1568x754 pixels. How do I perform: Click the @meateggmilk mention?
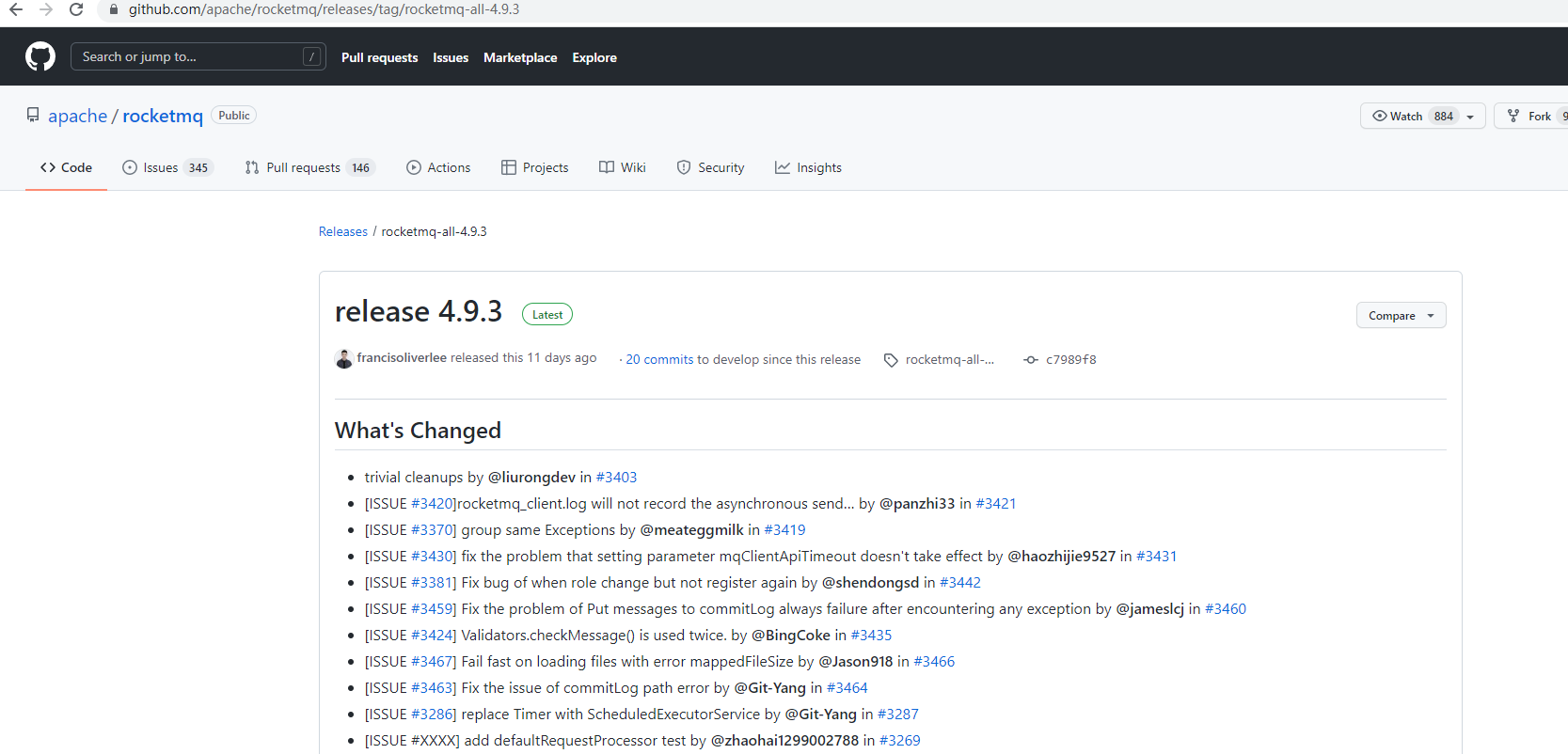[x=691, y=530]
